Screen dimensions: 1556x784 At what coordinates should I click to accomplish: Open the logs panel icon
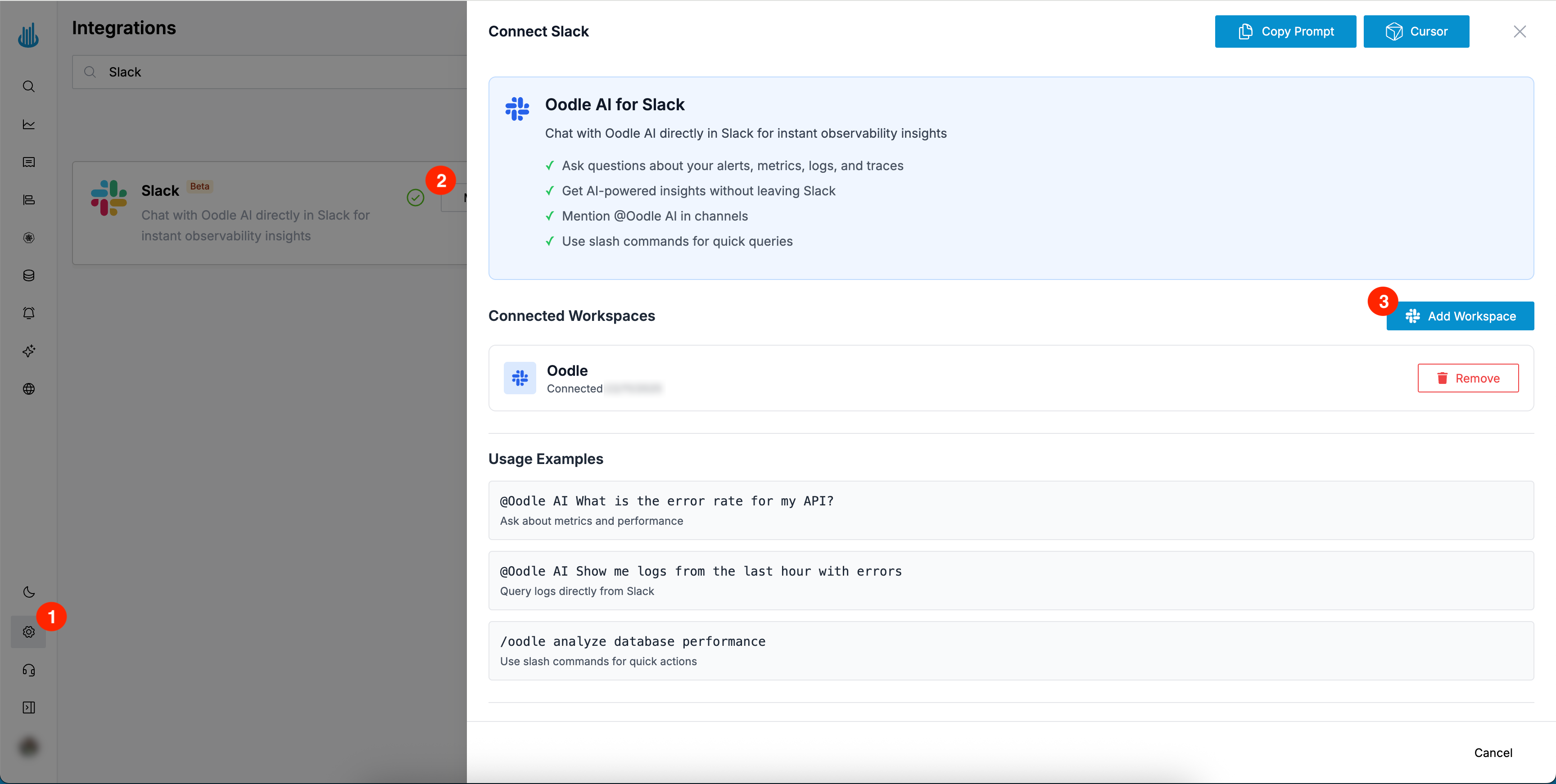[28, 162]
